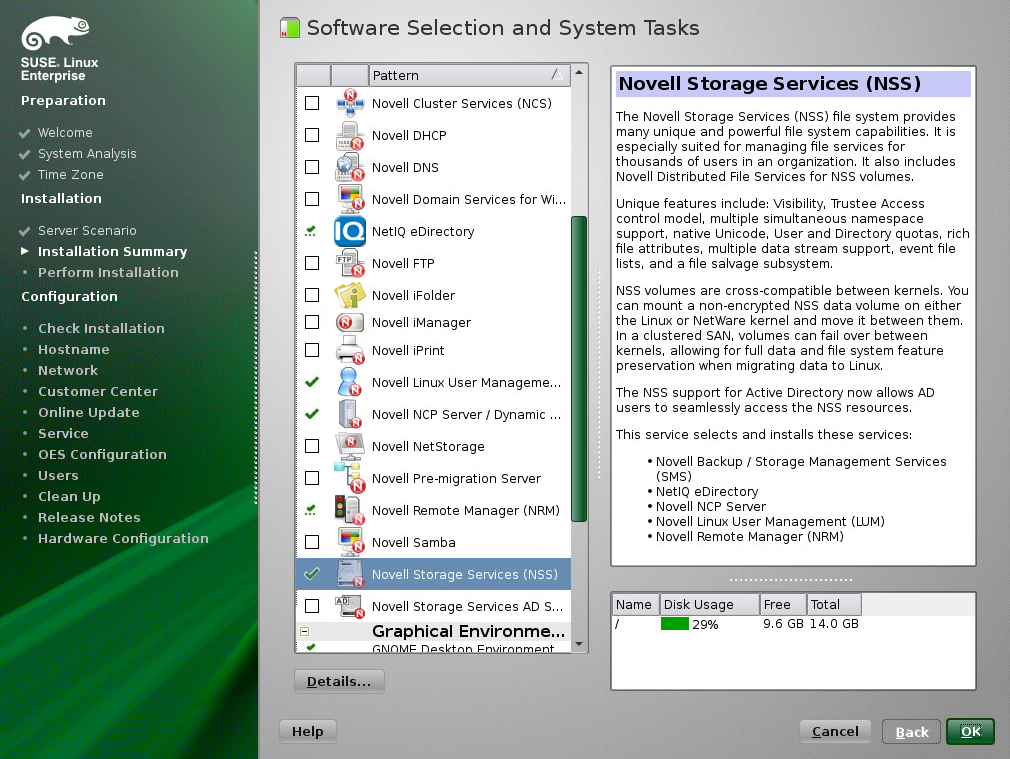Select the Novell DNS icon
The image size is (1010, 759).
click(348, 167)
